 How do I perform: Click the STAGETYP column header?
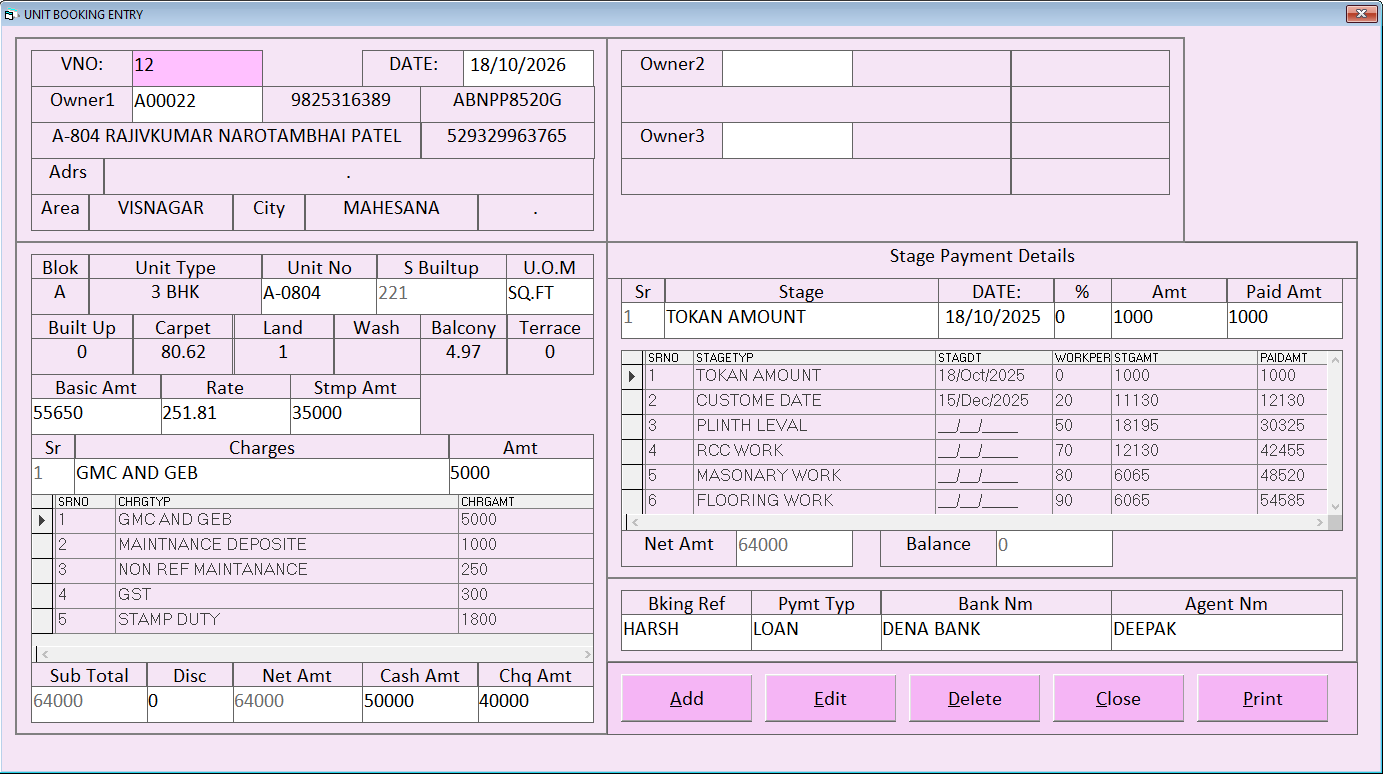pyautogui.click(x=814, y=357)
